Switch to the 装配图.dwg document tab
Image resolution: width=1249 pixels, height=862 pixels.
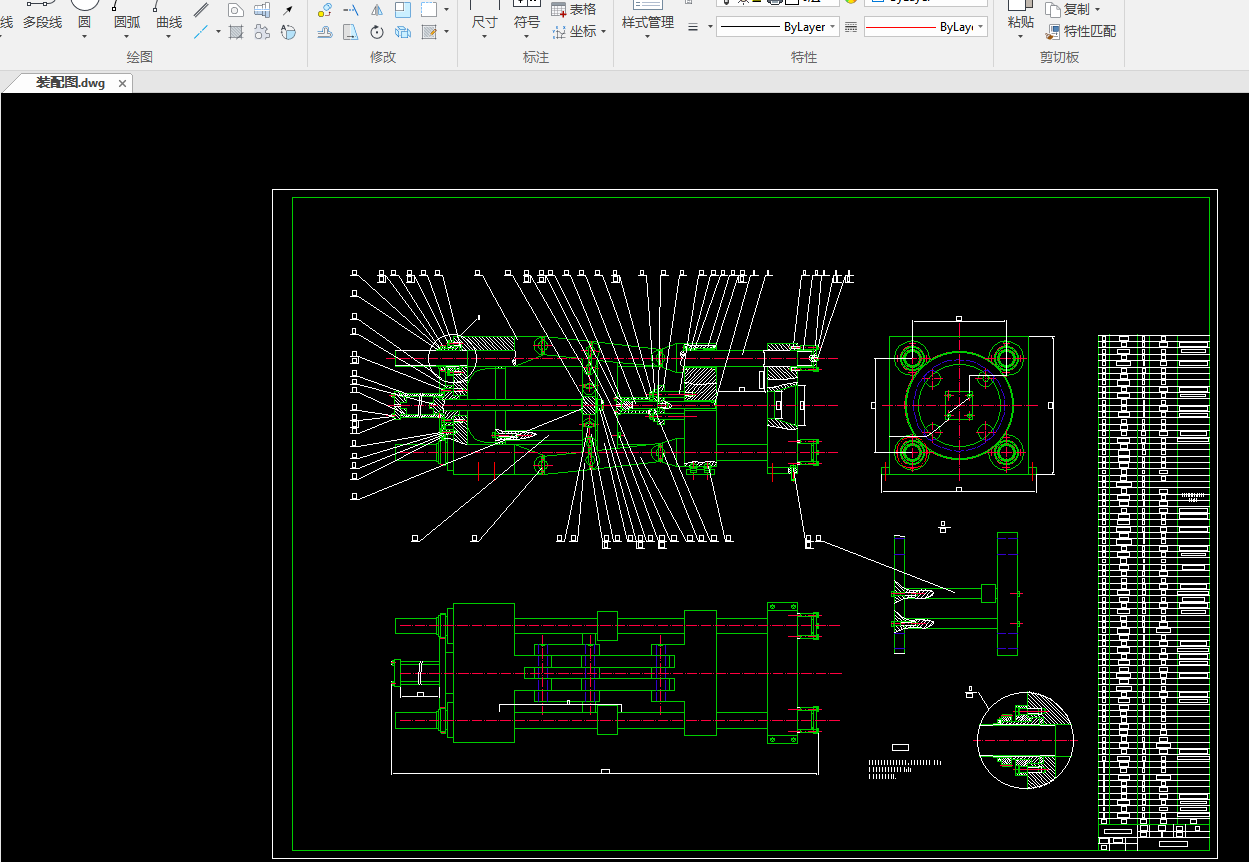coord(70,83)
